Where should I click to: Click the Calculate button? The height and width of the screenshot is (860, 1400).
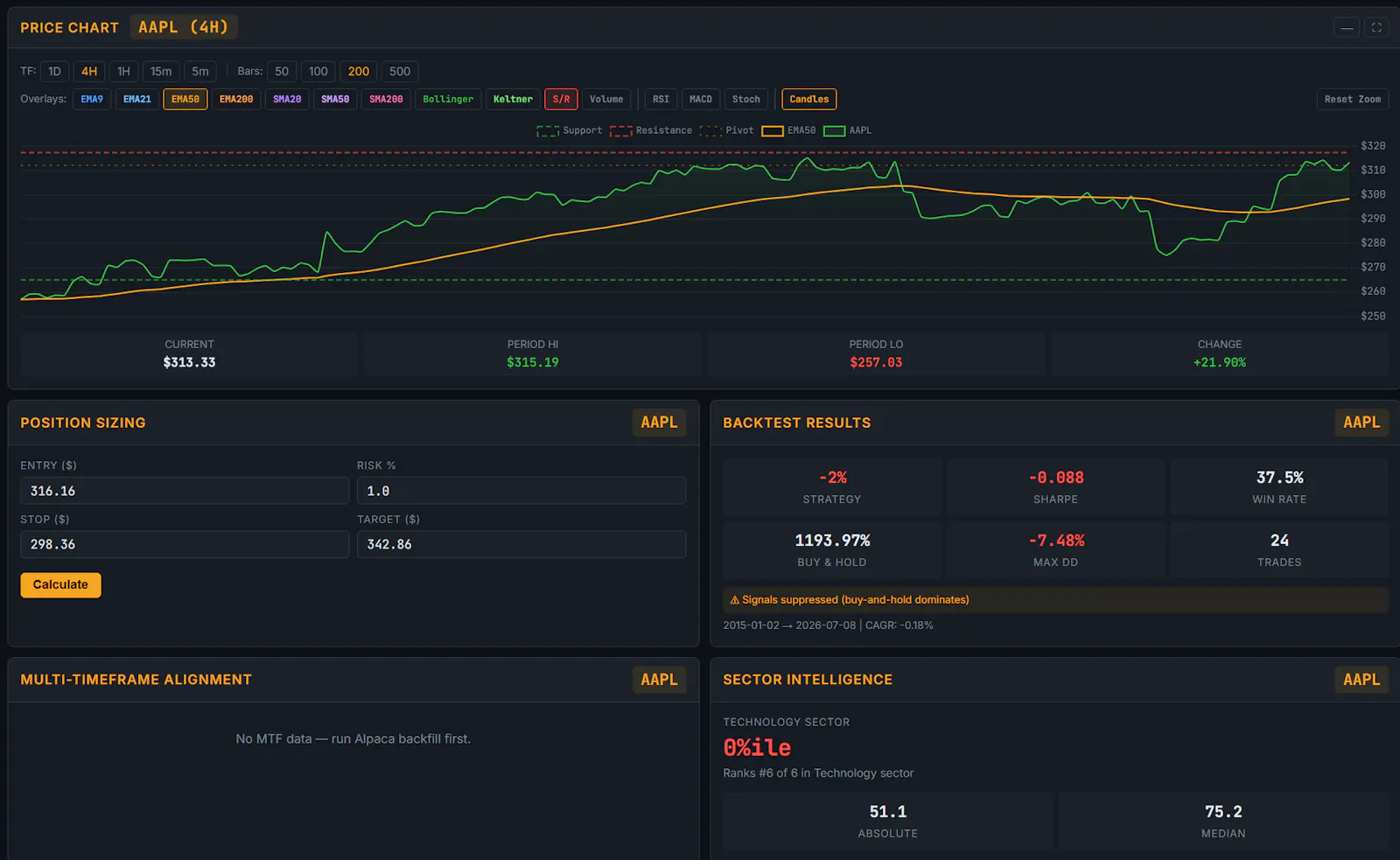60,585
